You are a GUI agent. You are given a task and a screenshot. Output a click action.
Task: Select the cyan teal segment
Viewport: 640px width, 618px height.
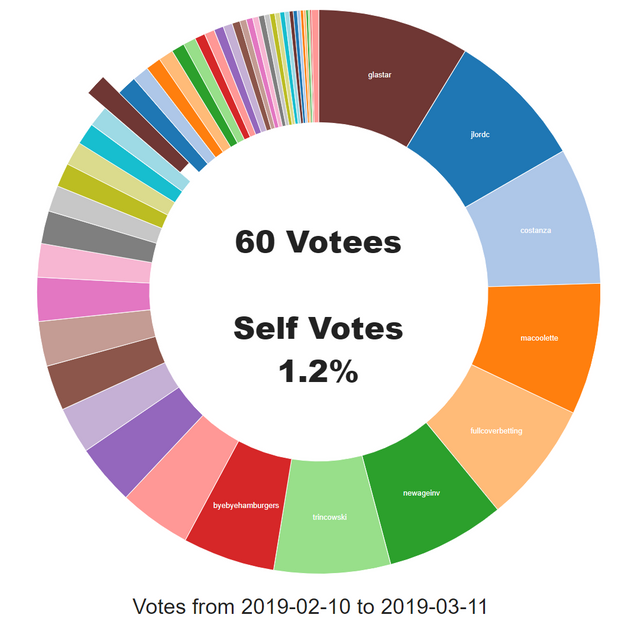131,163
